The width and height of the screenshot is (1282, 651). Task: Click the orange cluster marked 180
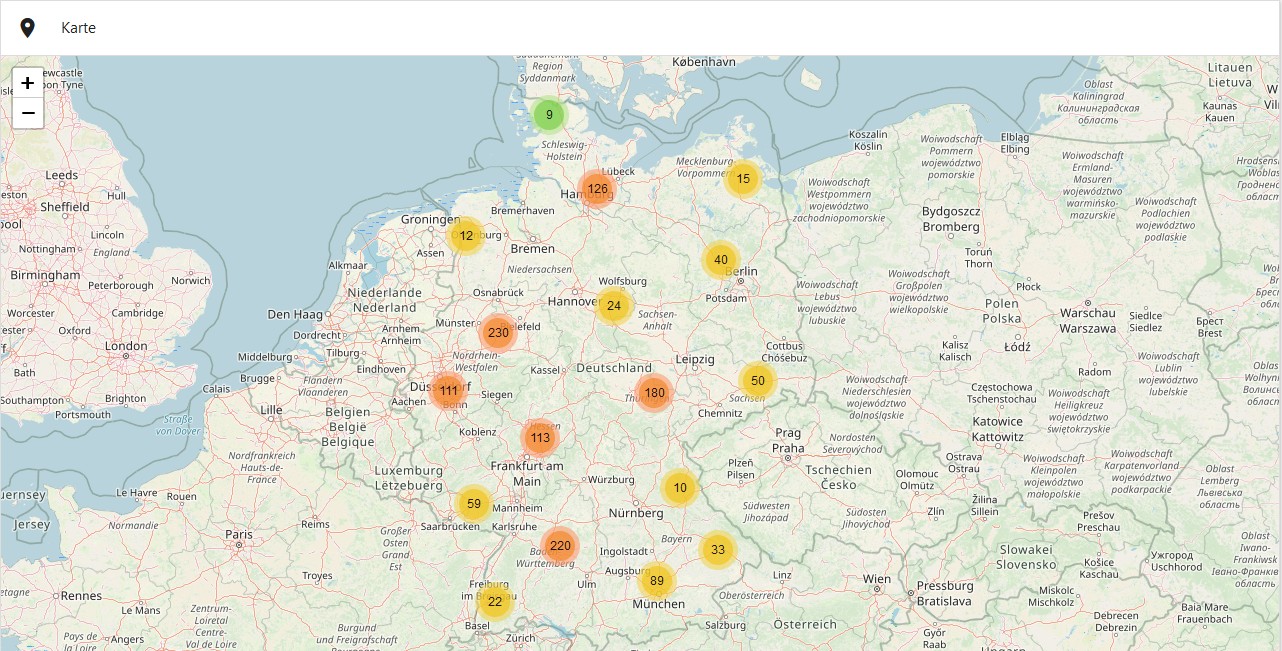pyautogui.click(x=654, y=393)
